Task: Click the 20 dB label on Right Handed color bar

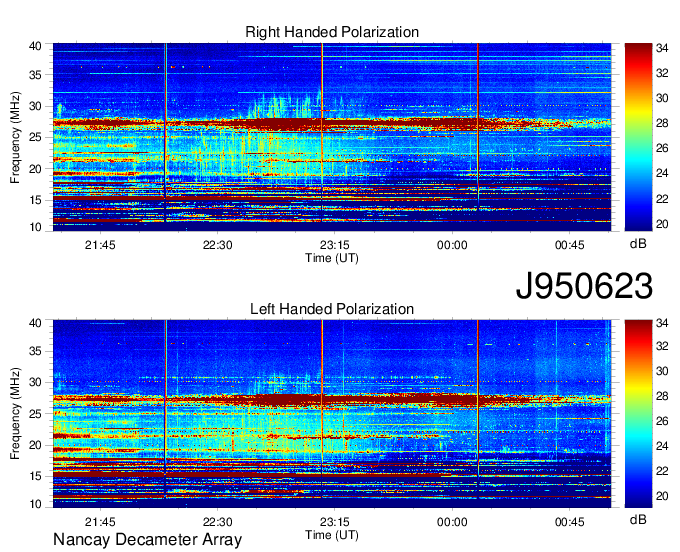Action: pos(662,224)
